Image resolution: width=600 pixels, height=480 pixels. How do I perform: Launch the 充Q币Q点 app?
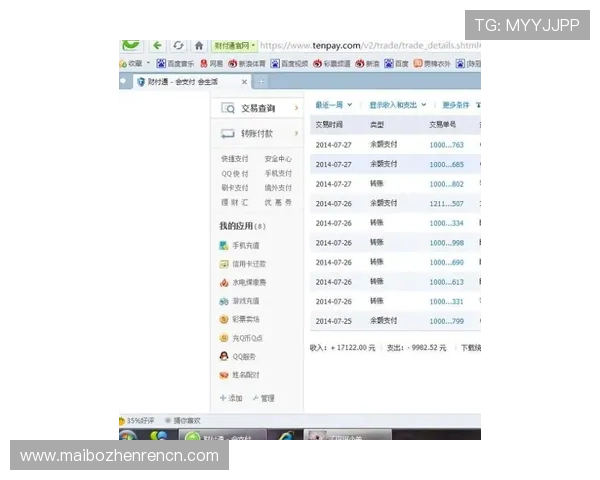coord(241,338)
